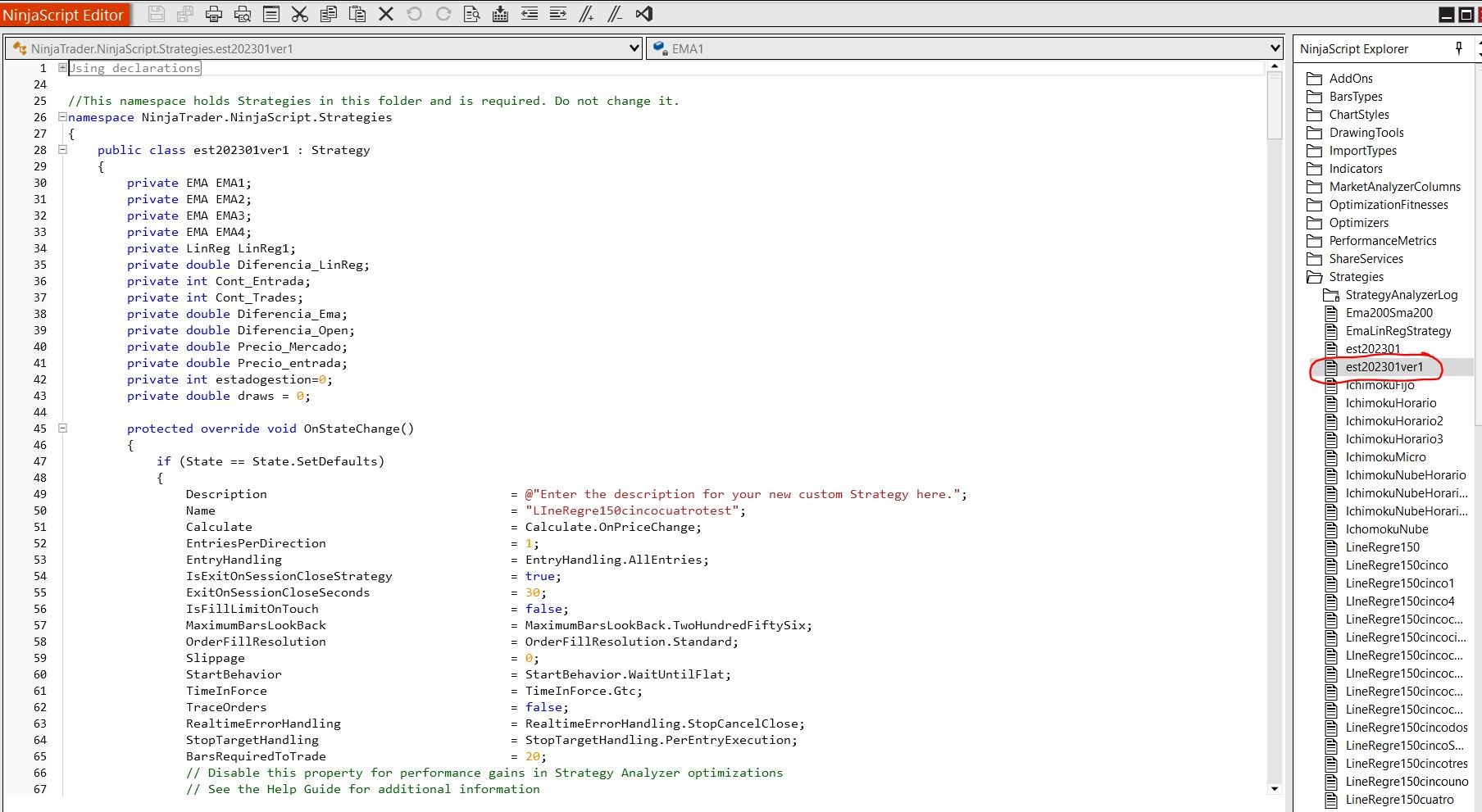Open the StrategyAnalyzerLog subfolder

click(x=1402, y=295)
